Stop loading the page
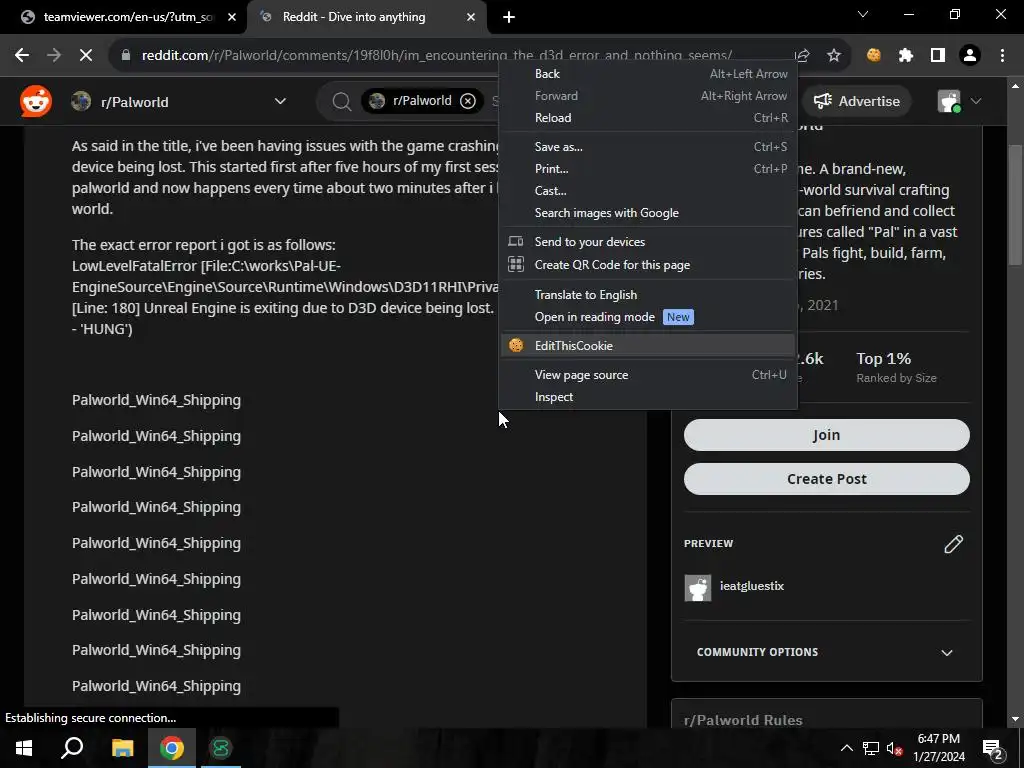The image size is (1024, 768). [86, 56]
